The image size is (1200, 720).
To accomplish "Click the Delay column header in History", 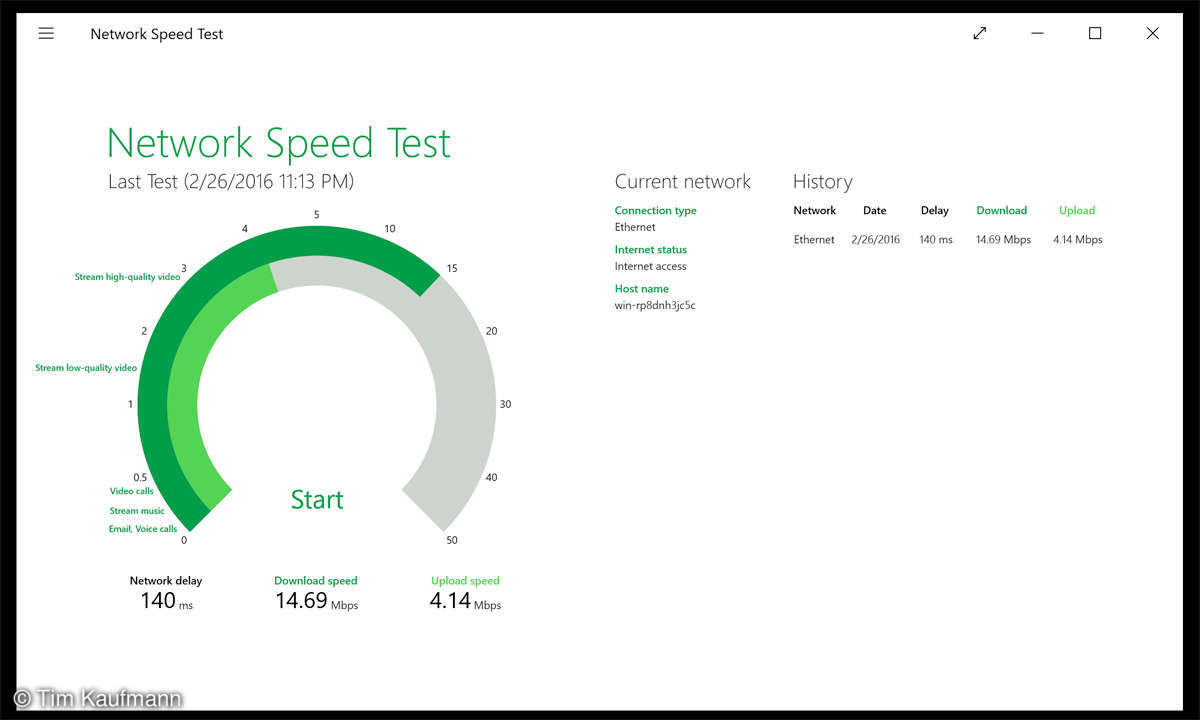I will pos(935,210).
